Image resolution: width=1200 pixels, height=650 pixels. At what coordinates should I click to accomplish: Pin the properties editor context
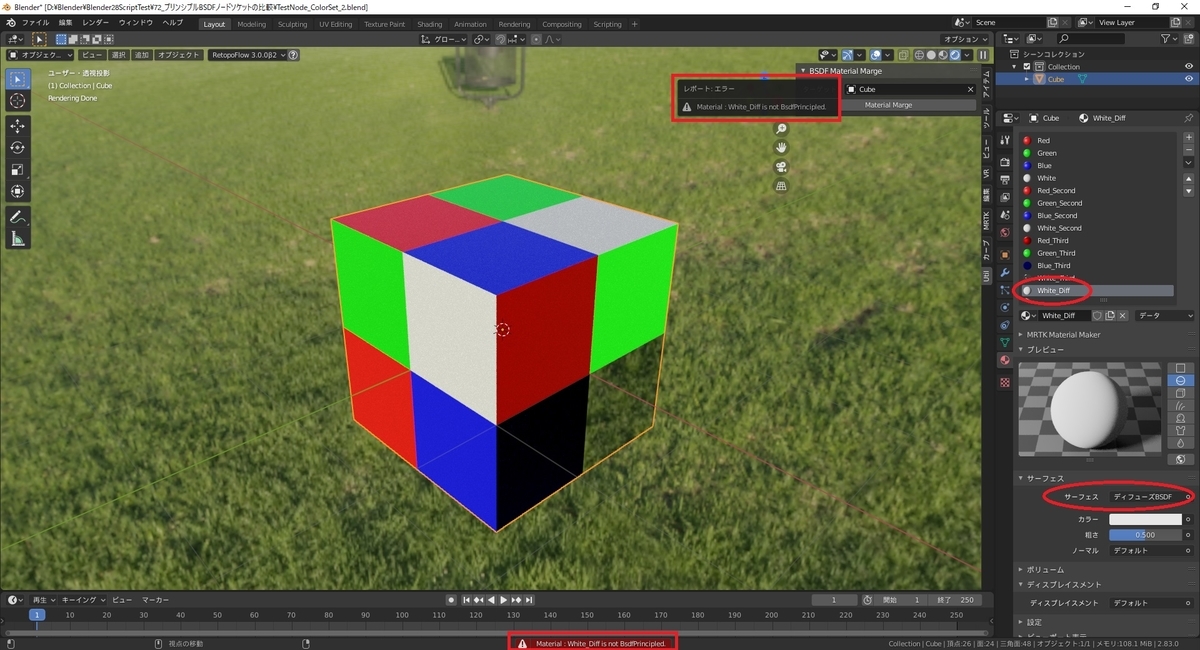pyautogui.click(x=1188, y=118)
